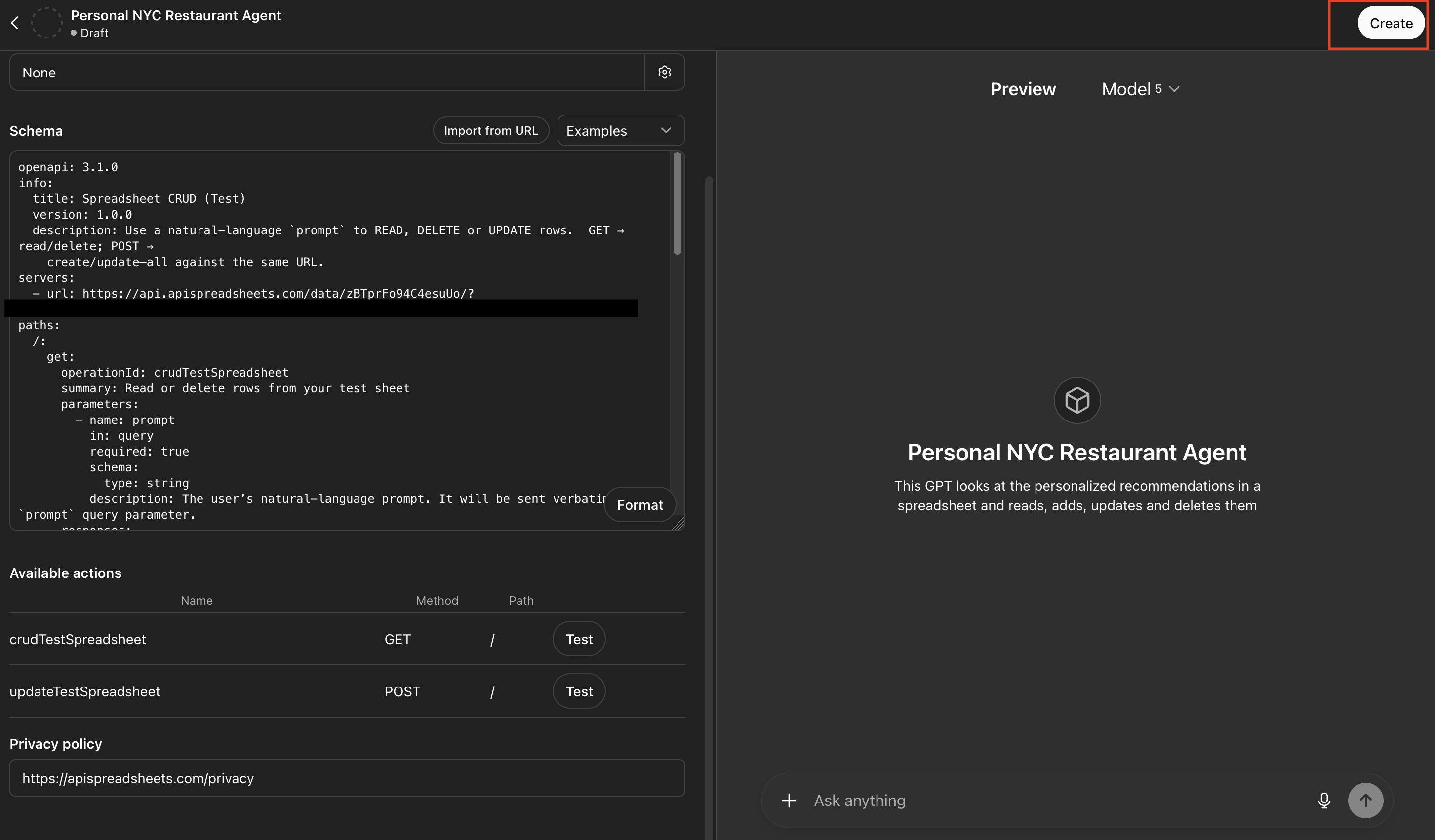Click the Format button in the schema editor

tap(639, 504)
